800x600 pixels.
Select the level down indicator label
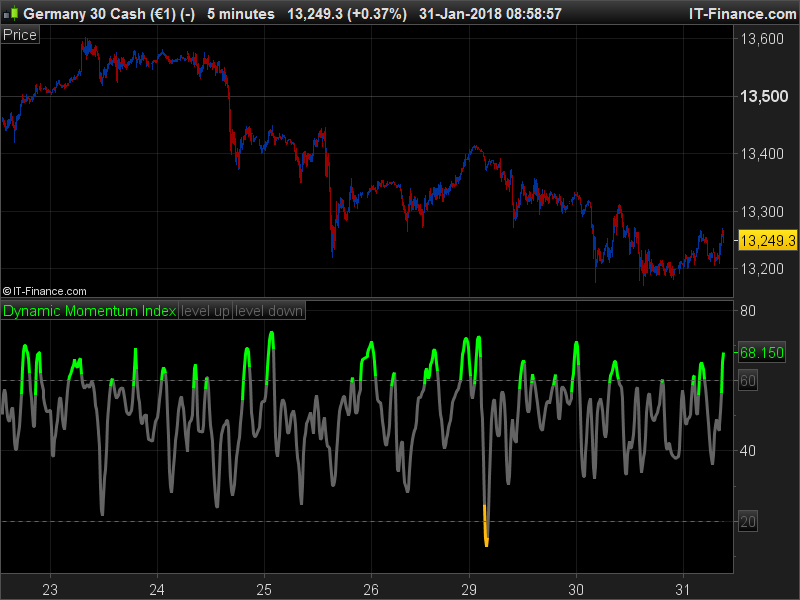[x=269, y=311]
